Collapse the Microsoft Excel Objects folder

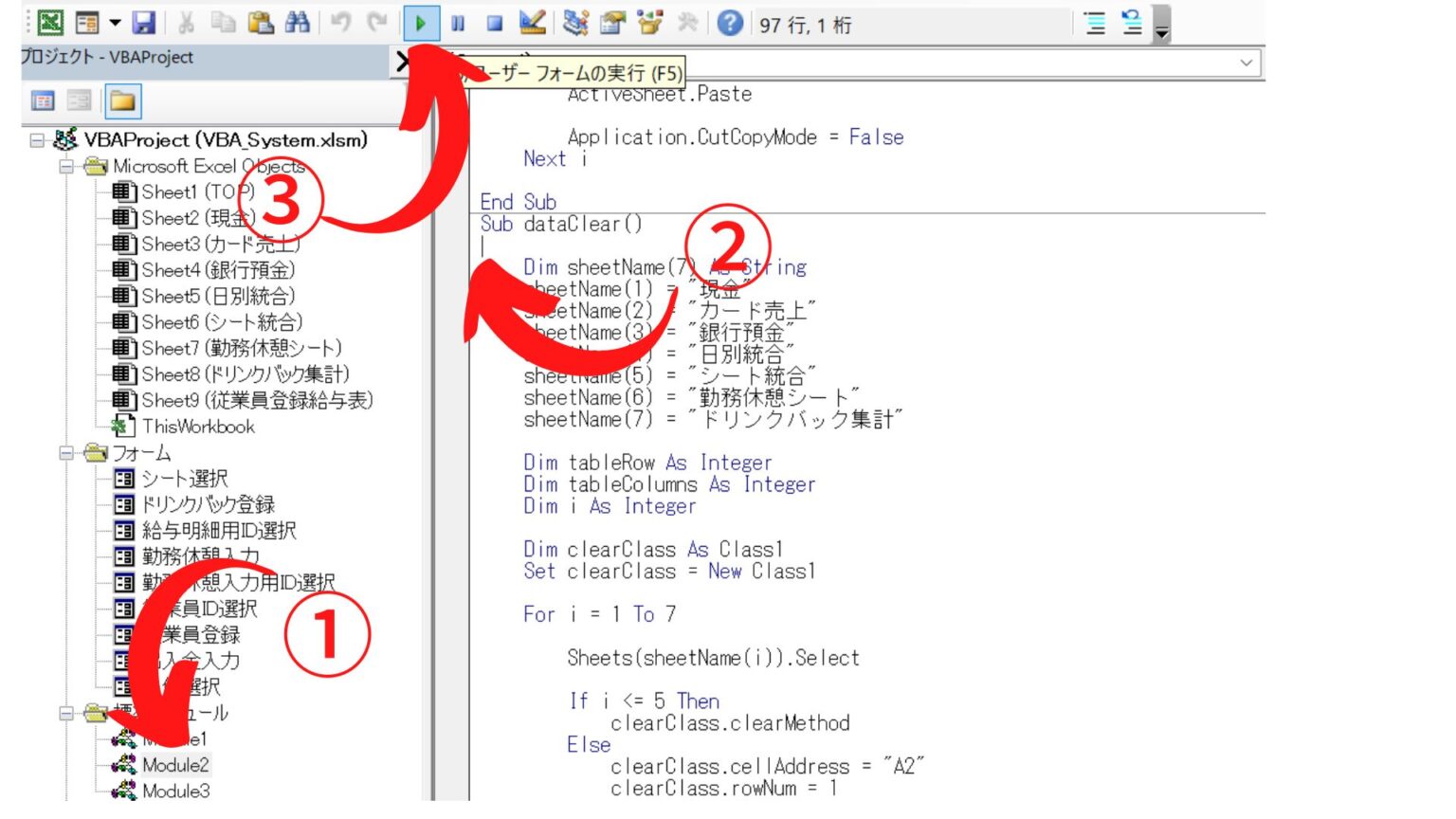click(66, 167)
